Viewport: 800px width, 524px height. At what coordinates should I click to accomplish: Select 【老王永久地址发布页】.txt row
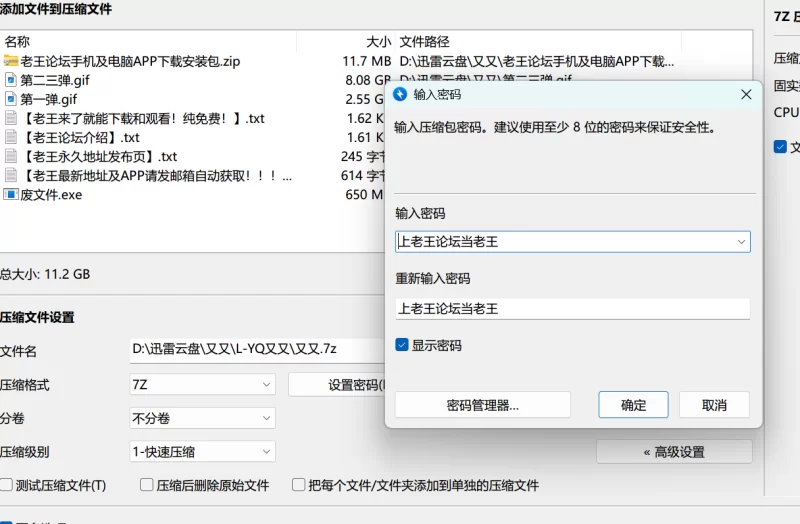point(99,156)
